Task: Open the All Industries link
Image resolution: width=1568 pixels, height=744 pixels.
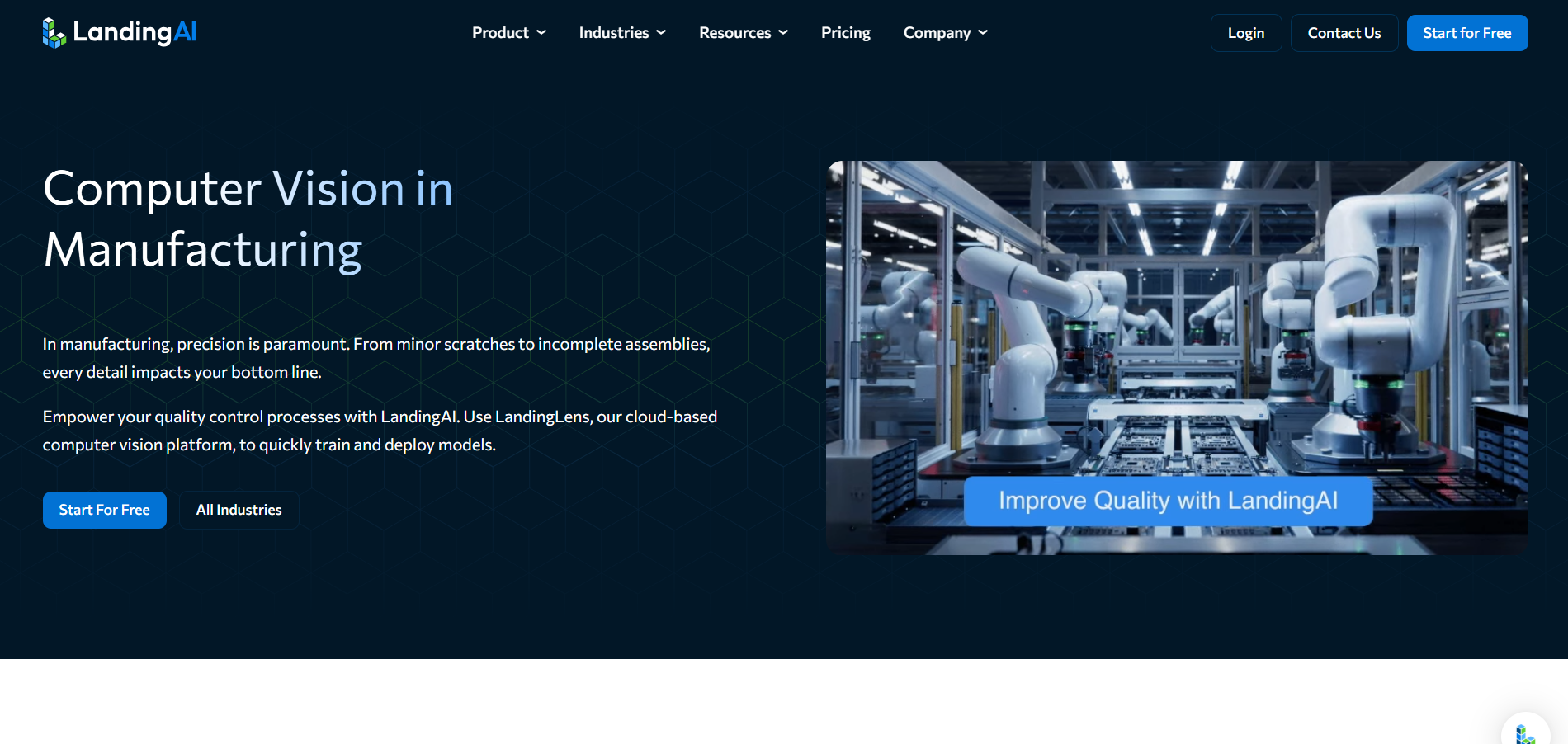Action: tap(239, 510)
